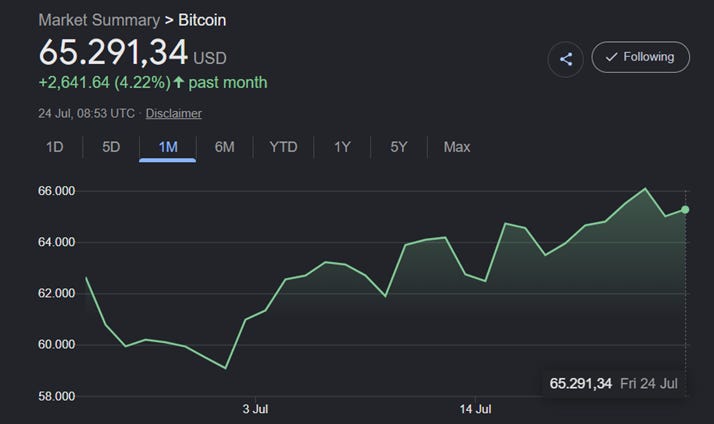Screen dimensions: 714x424
Task: Select the 5D time range tab
Action: [x=111, y=147]
